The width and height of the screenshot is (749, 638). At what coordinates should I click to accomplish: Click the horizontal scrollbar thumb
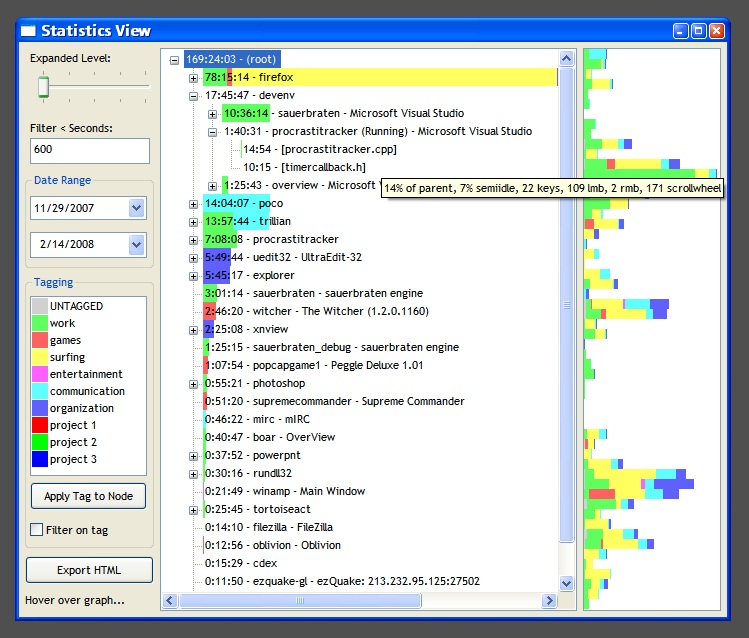pos(300,600)
